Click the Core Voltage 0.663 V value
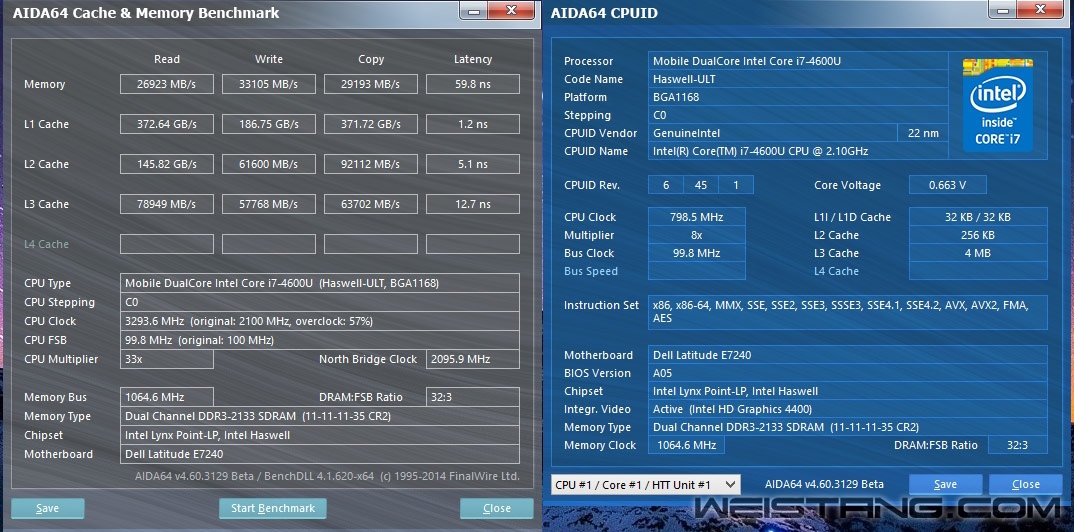This screenshot has width=1074, height=532. coord(947,185)
